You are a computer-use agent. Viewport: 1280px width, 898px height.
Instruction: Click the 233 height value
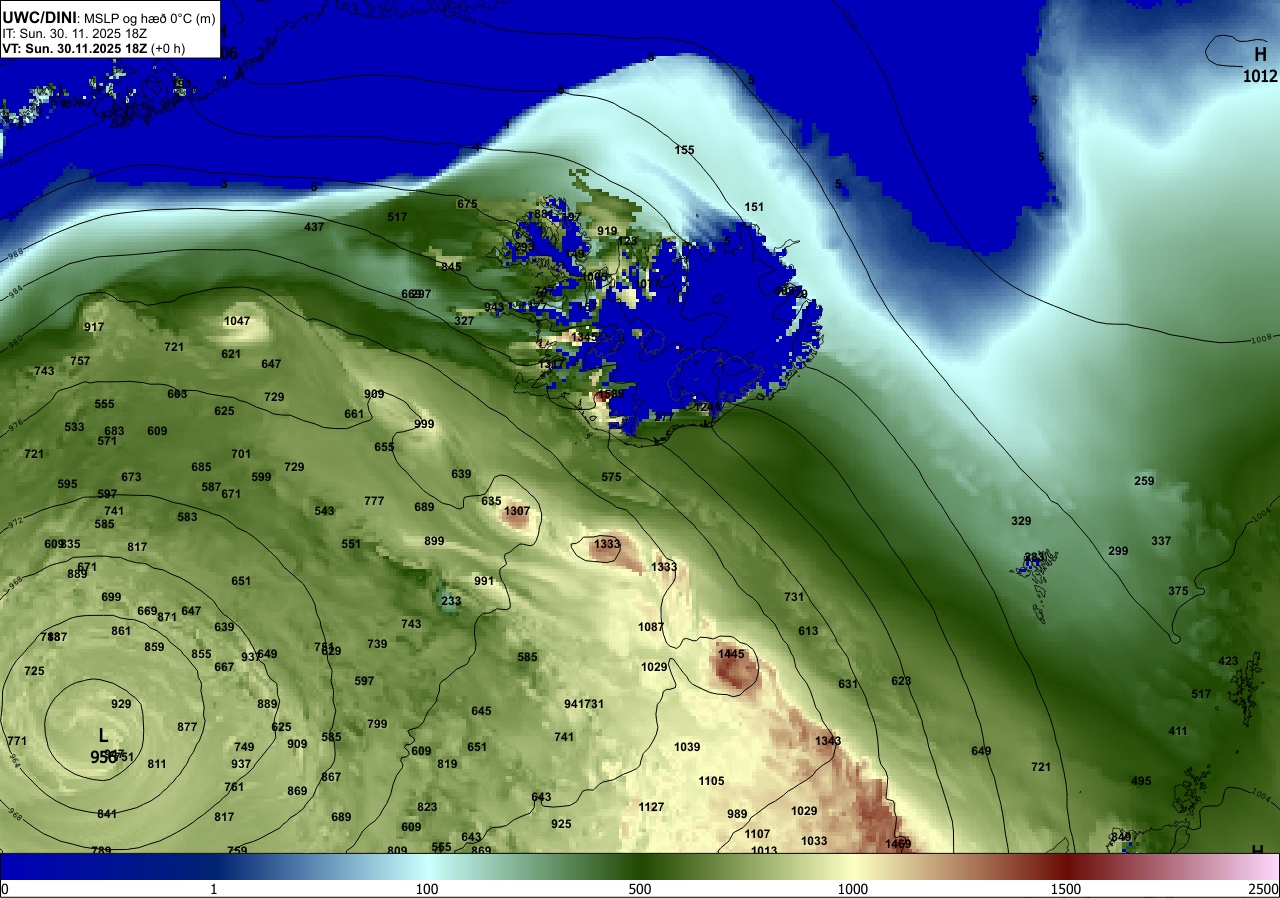451,601
